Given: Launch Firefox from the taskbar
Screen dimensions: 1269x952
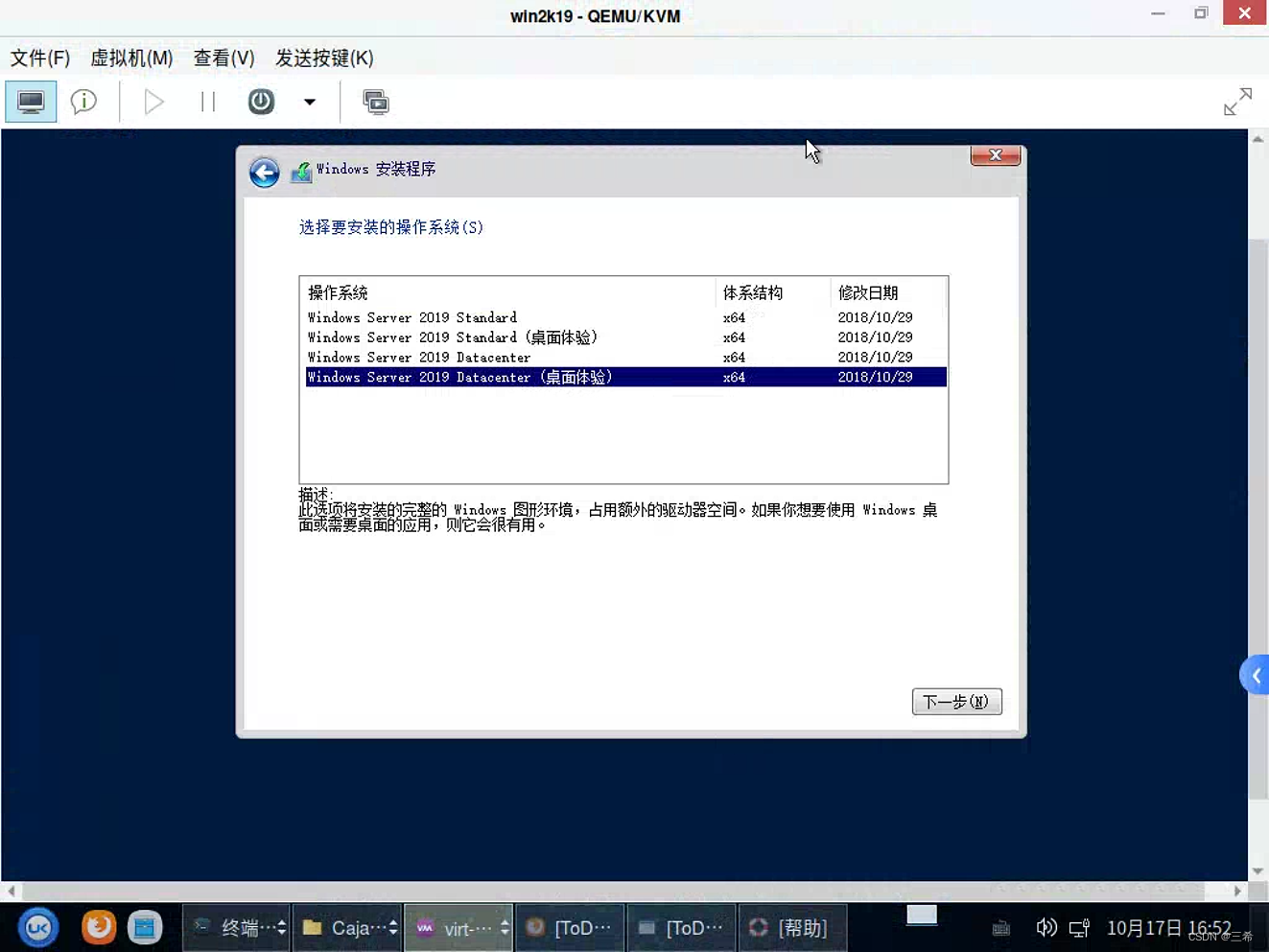Looking at the screenshot, I should point(98,927).
